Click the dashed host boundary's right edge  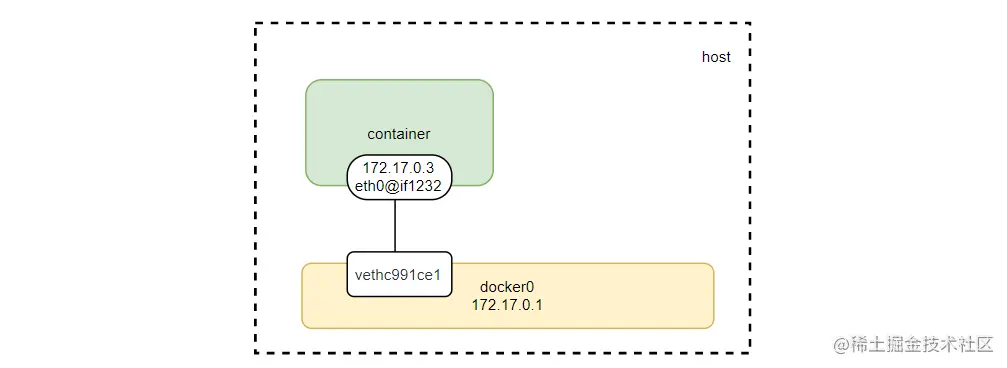click(749, 188)
